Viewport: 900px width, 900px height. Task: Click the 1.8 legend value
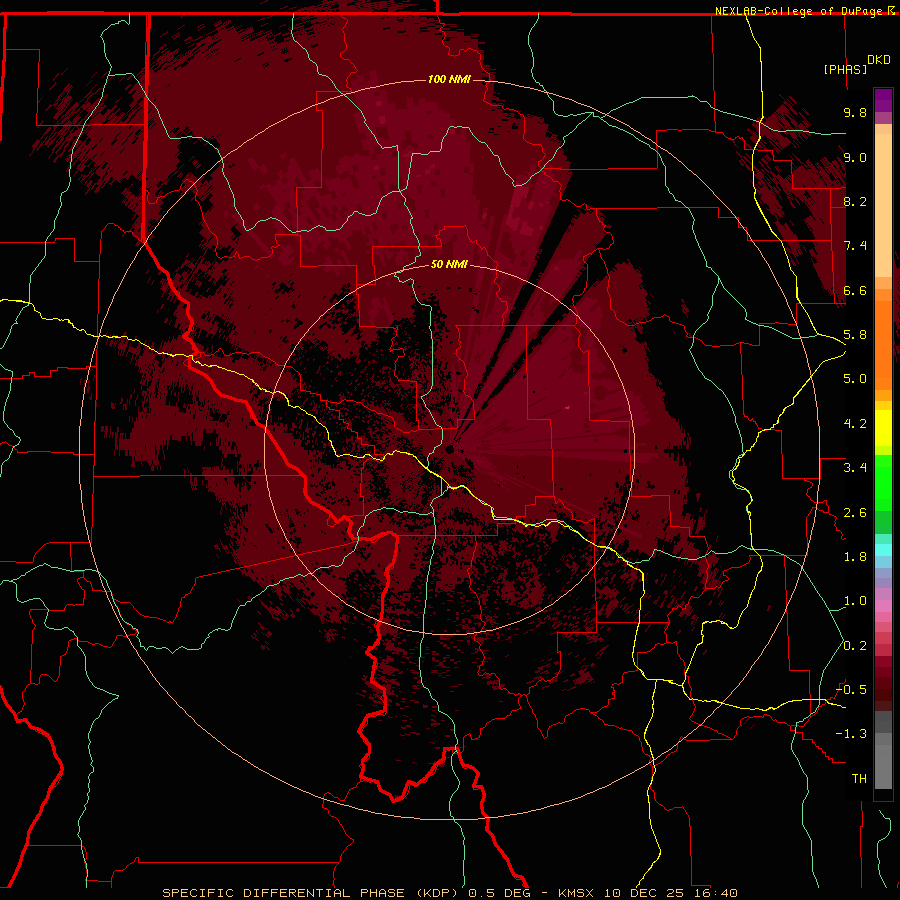(855, 557)
